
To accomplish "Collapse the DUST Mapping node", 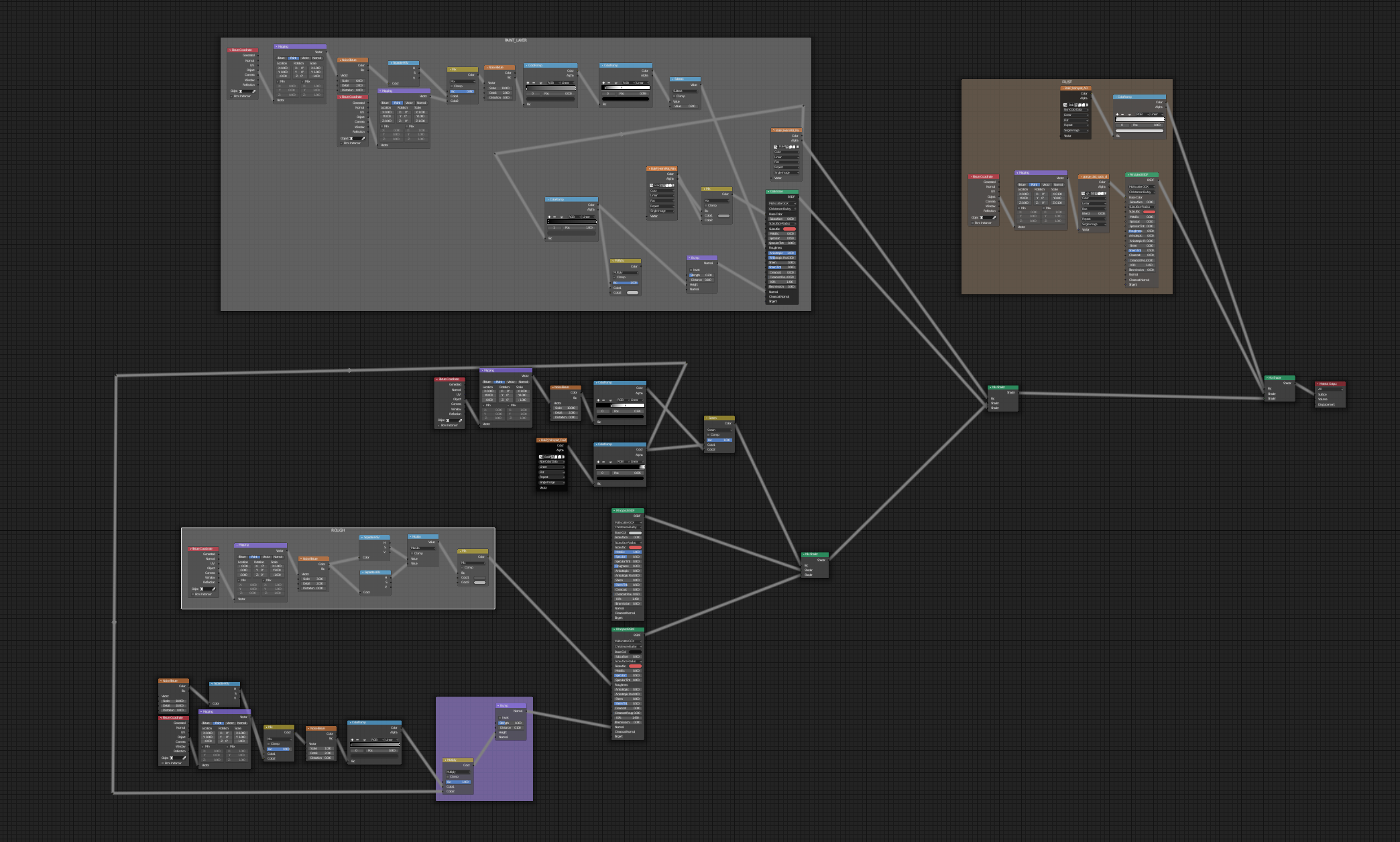I will coord(1017,173).
